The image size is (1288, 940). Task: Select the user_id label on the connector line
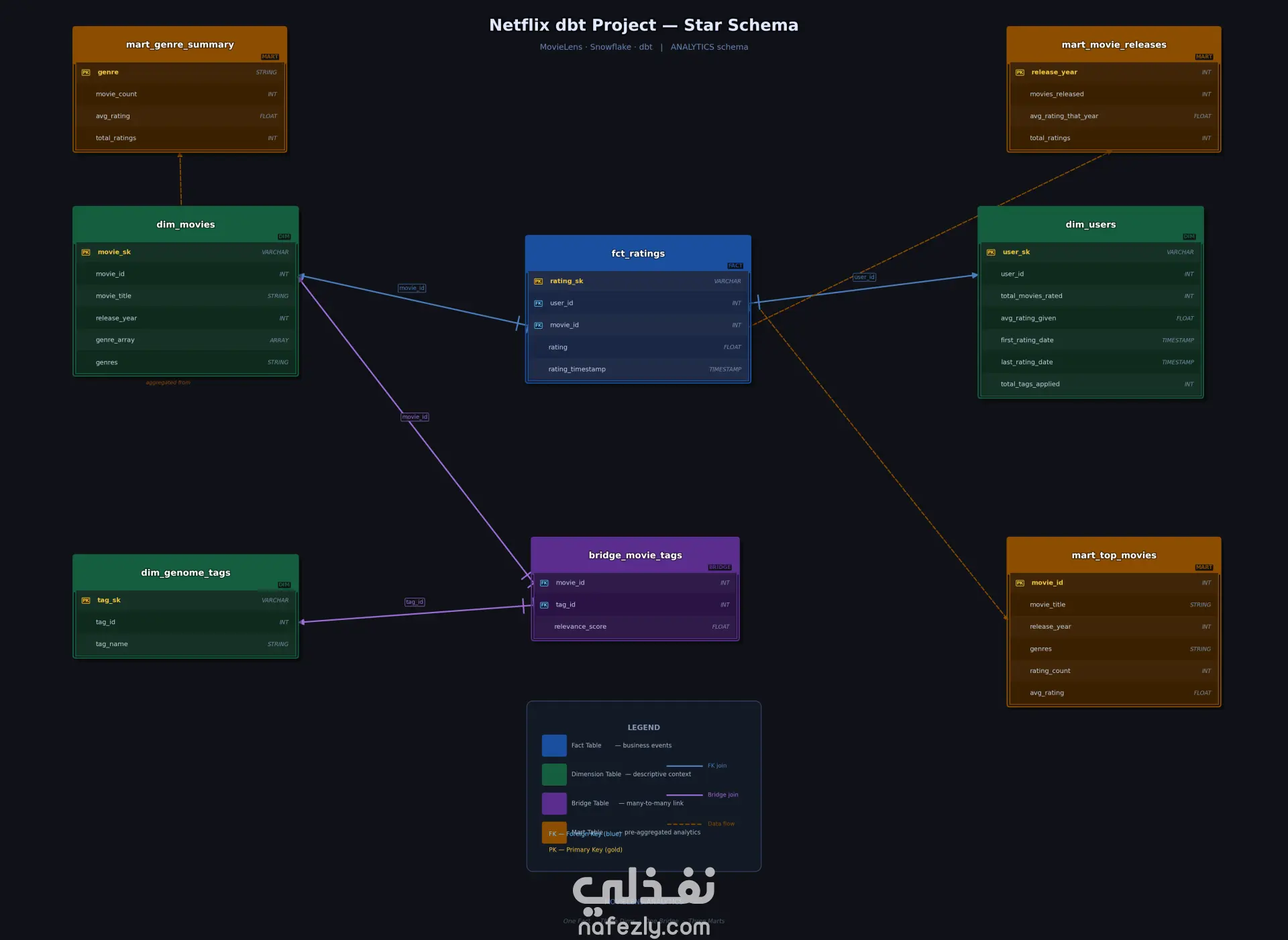coord(864,277)
